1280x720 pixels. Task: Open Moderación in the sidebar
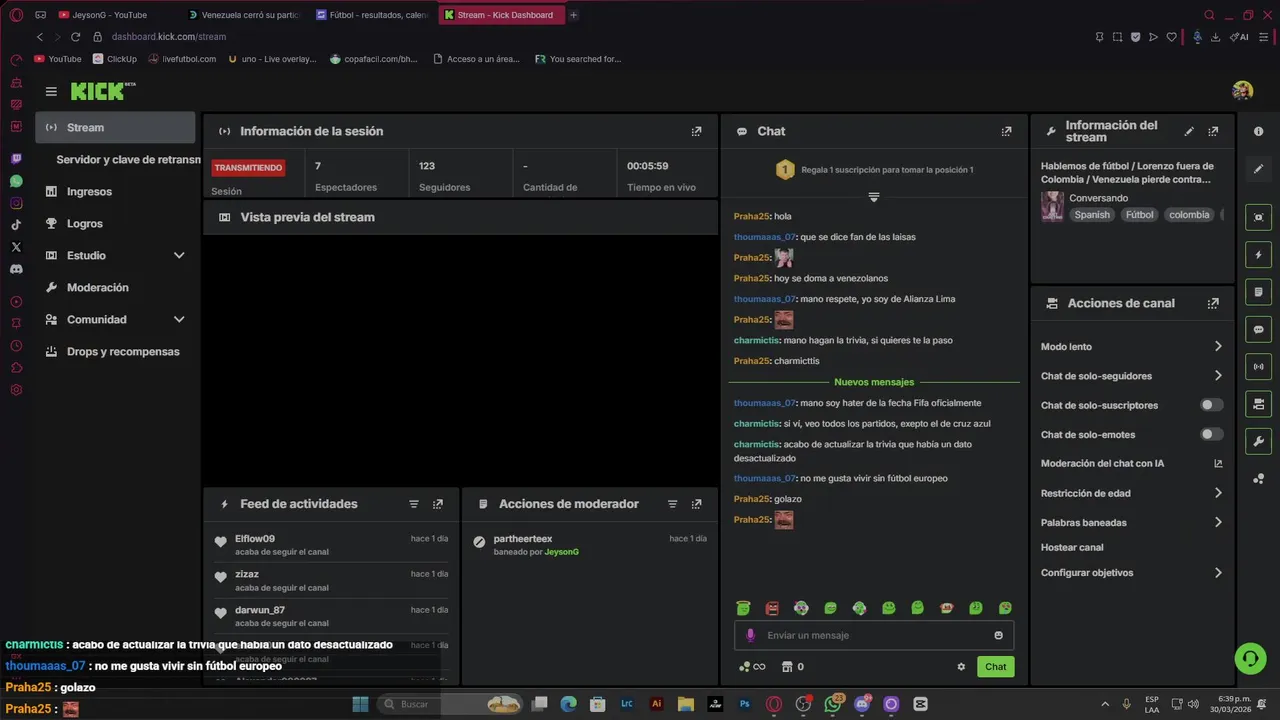click(115, 287)
